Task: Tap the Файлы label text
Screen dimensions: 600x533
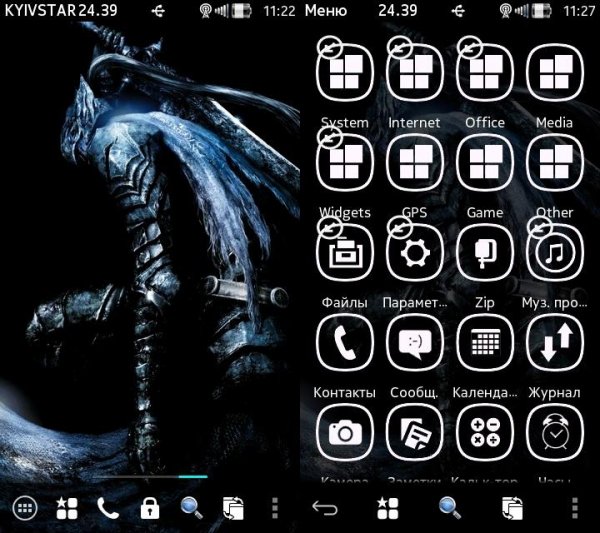Action: (344, 303)
